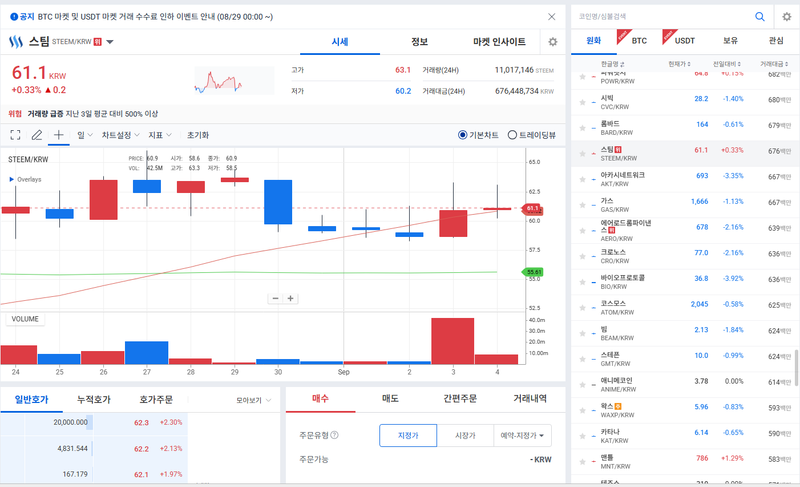Click the Steem logo icon
This screenshot has width=800, height=487.
pos(16,42)
